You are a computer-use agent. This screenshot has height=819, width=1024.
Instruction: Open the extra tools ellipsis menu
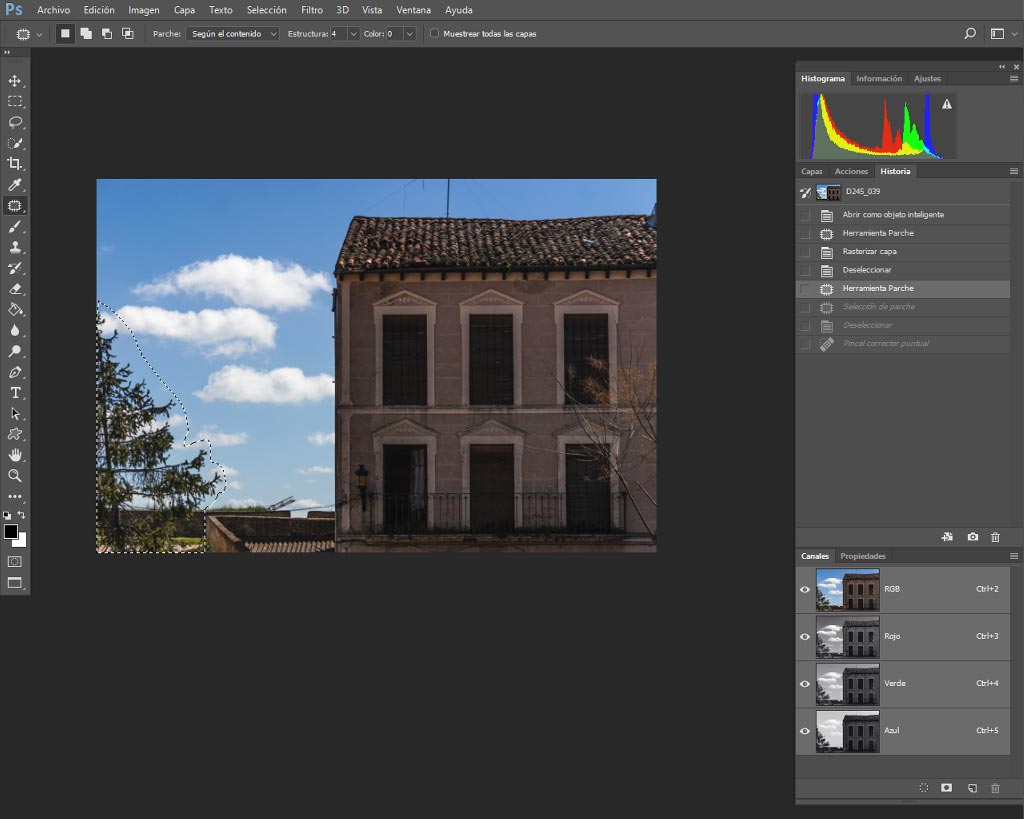point(14,496)
